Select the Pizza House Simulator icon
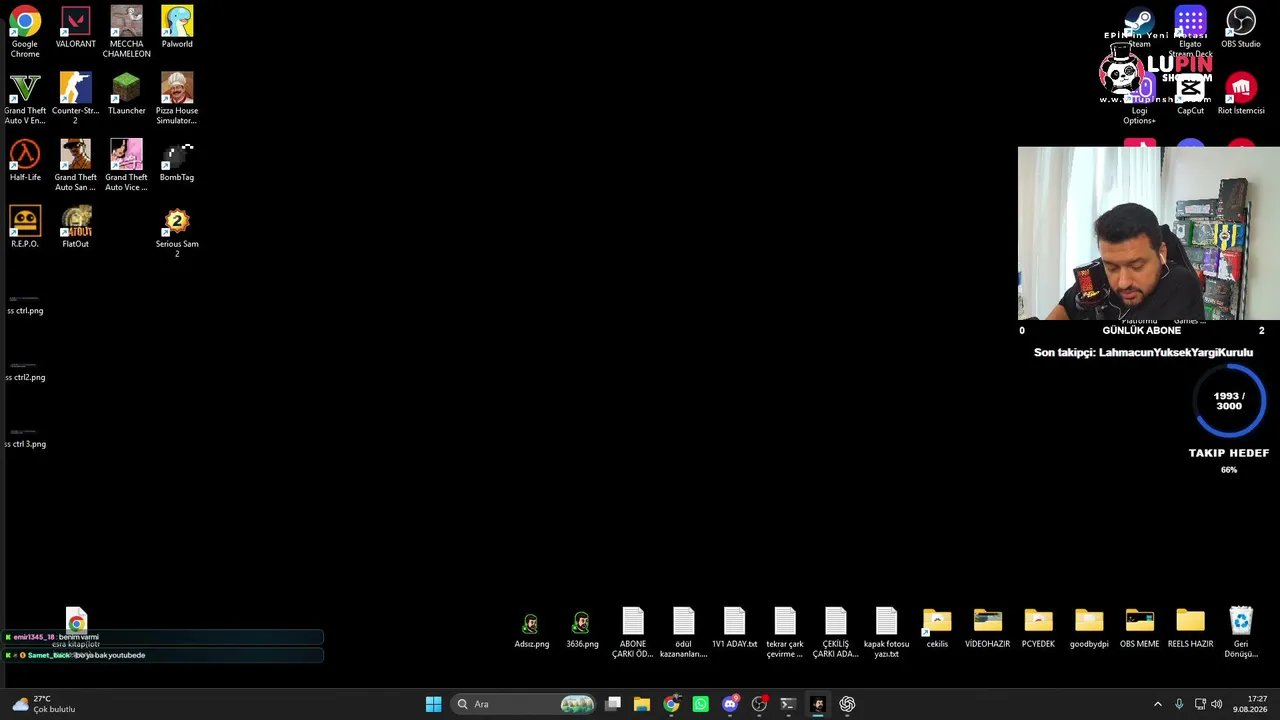Image resolution: width=1280 pixels, height=720 pixels. coord(177,99)
